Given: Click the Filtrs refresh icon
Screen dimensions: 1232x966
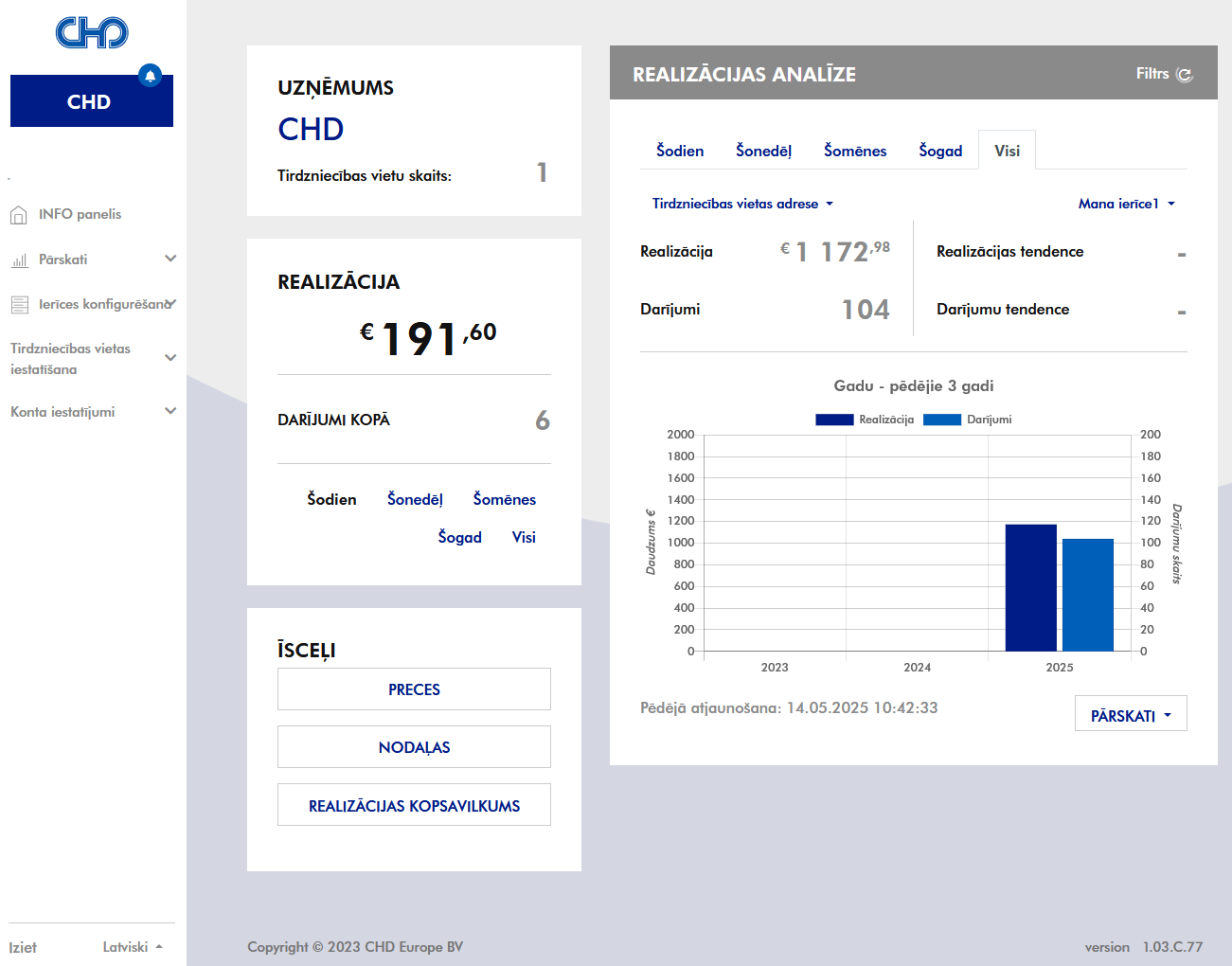Looking at the screenshot, I should (1185, 74).
